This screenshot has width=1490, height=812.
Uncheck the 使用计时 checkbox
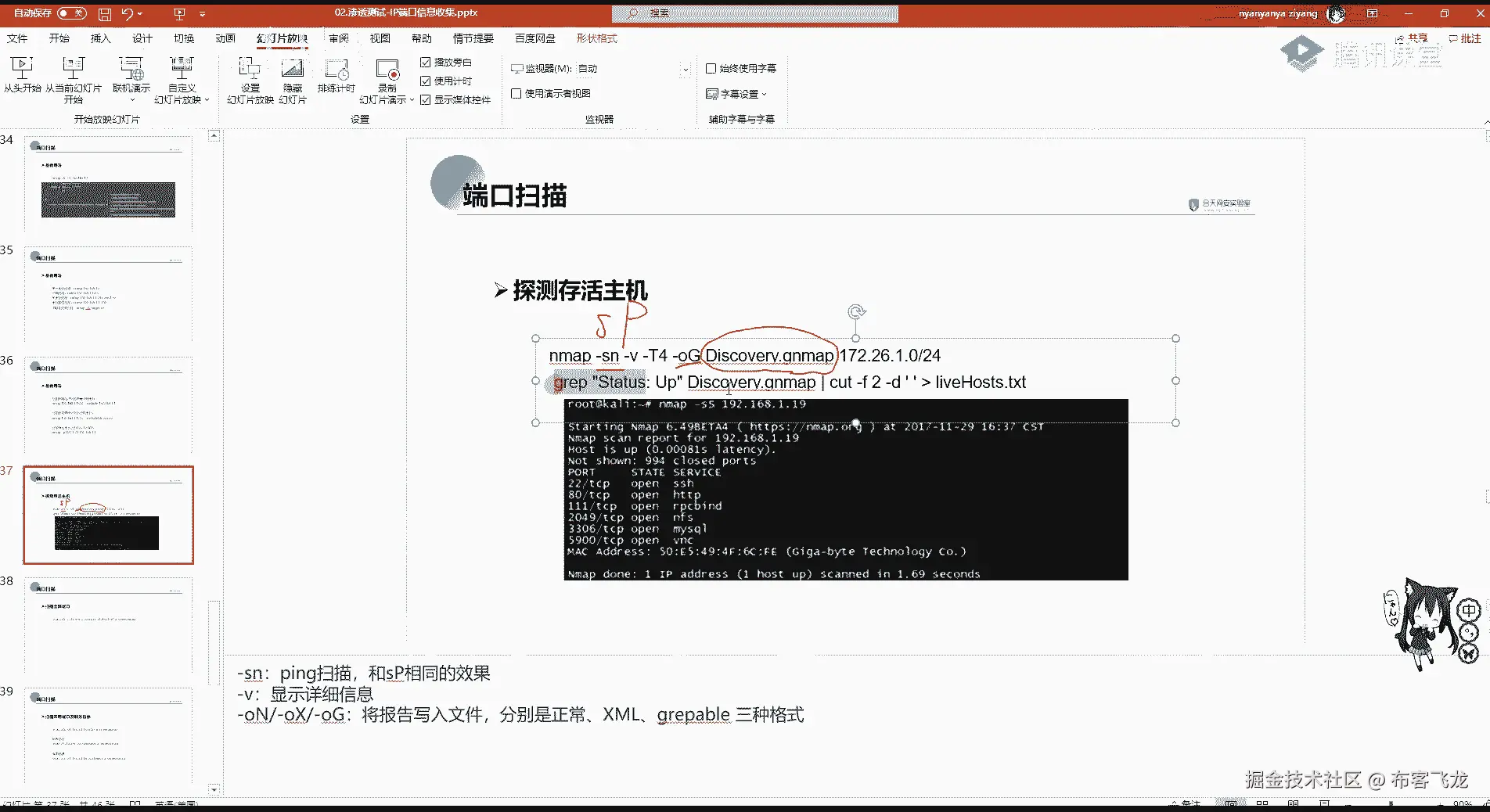click(426, 81)
